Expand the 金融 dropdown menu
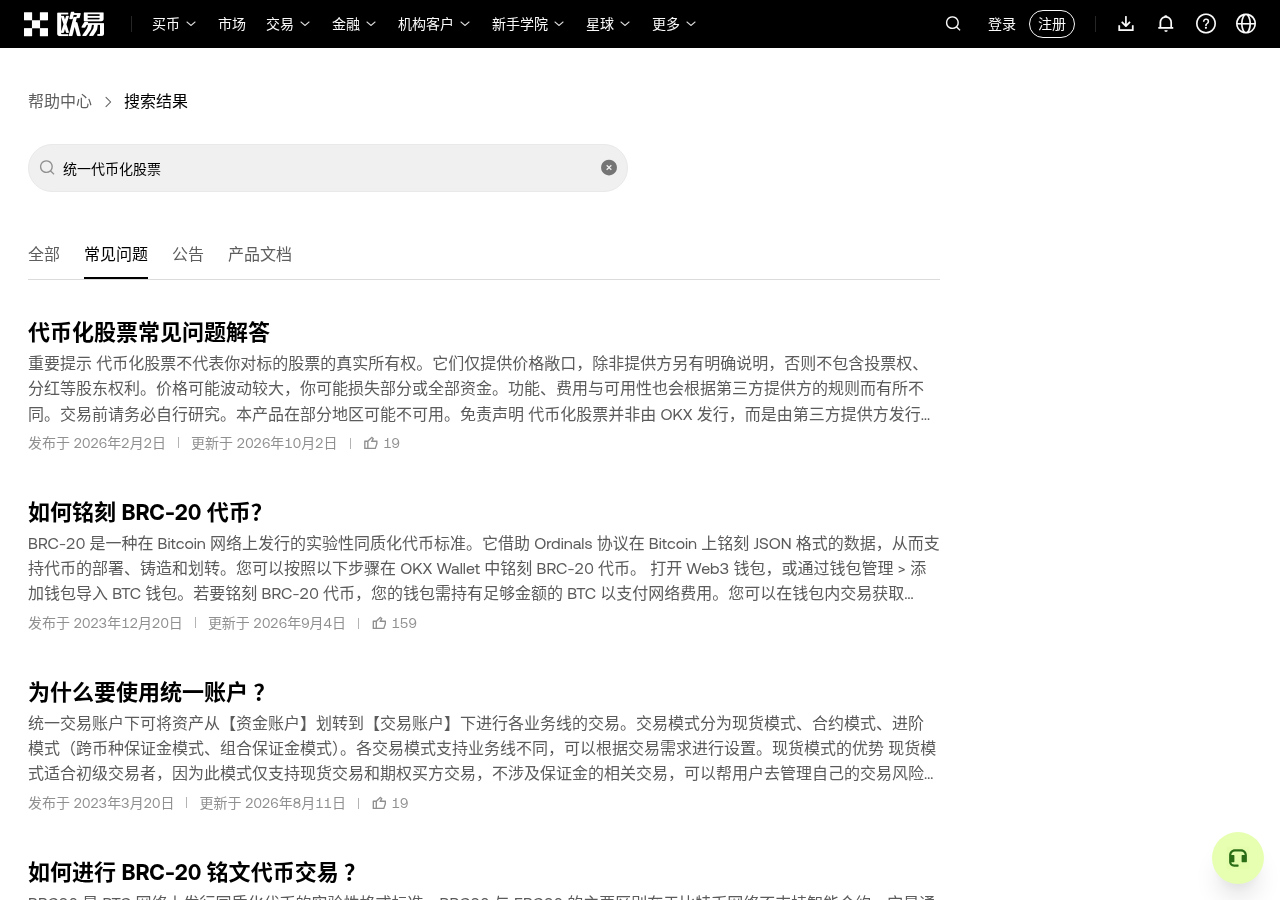The width and height of the screenshot is (1280, 900). point(354,24)
